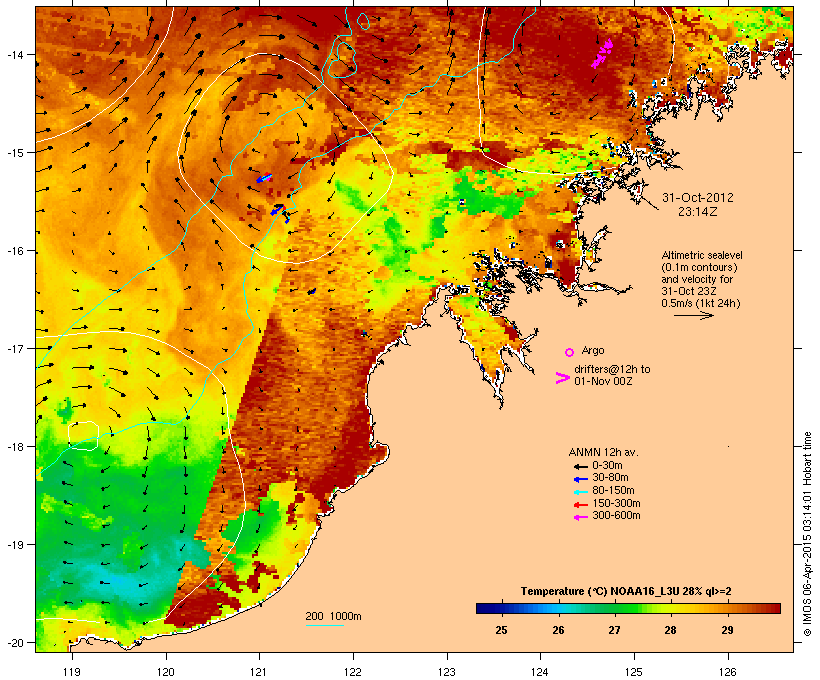The height and width of the screenshot is (680, 820).
Task: Click the IMOS copyright timestamp text
Action: click(x=807, y=535)
